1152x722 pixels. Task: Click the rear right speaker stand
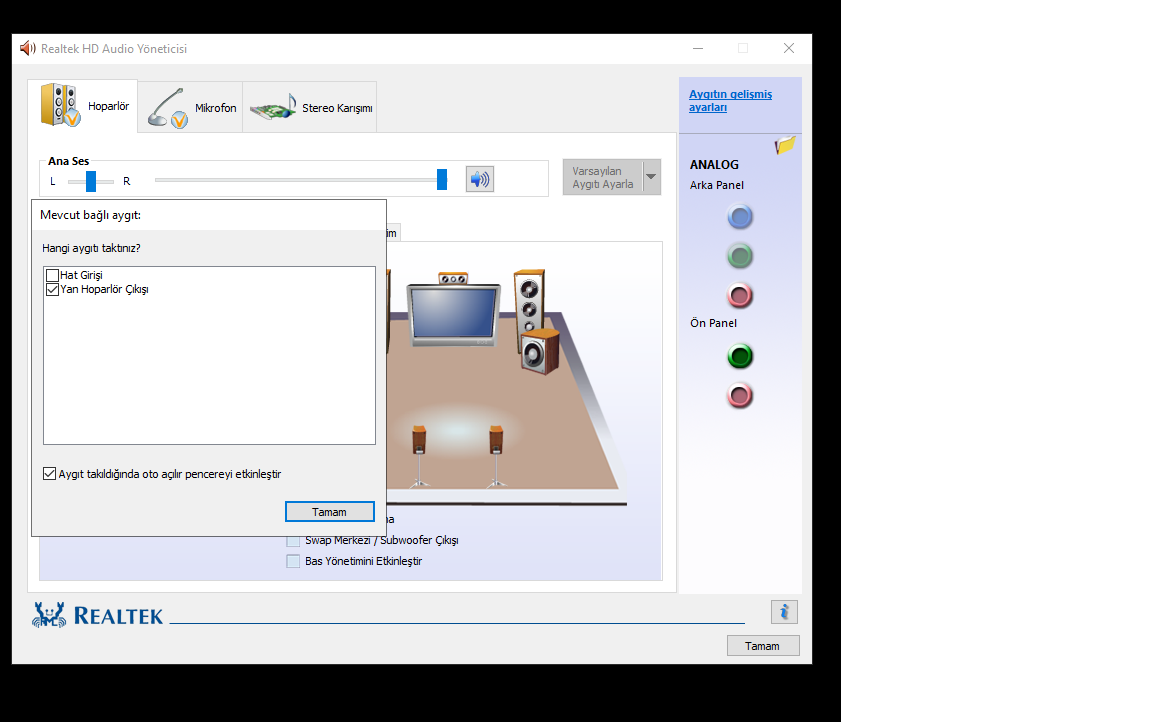tap(497, 456)
